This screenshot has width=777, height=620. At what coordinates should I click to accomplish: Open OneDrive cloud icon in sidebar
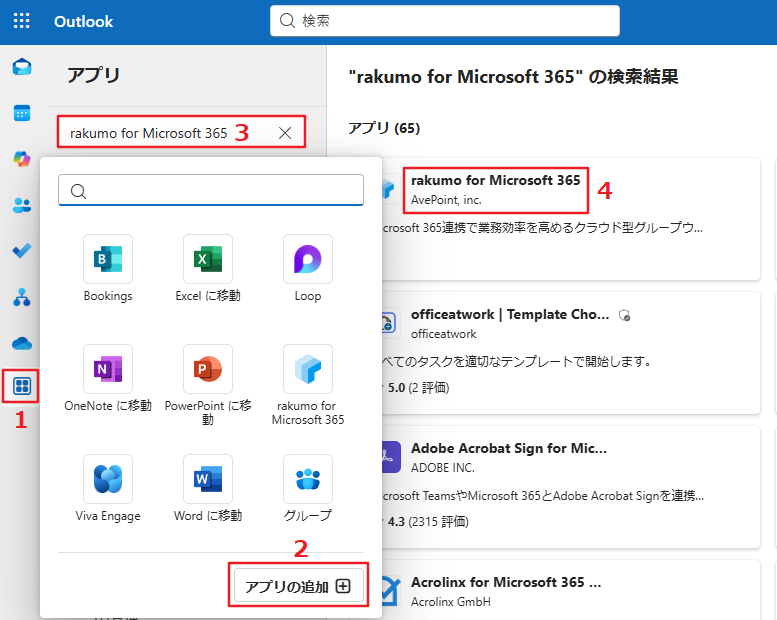tap(22, 343)
